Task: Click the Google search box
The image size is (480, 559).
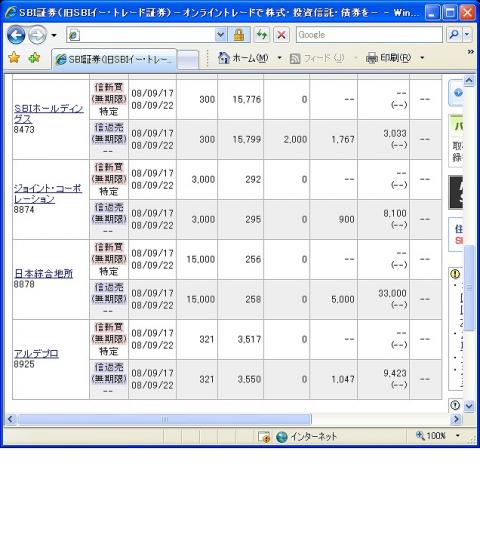Action: click(x=369, y=35)
